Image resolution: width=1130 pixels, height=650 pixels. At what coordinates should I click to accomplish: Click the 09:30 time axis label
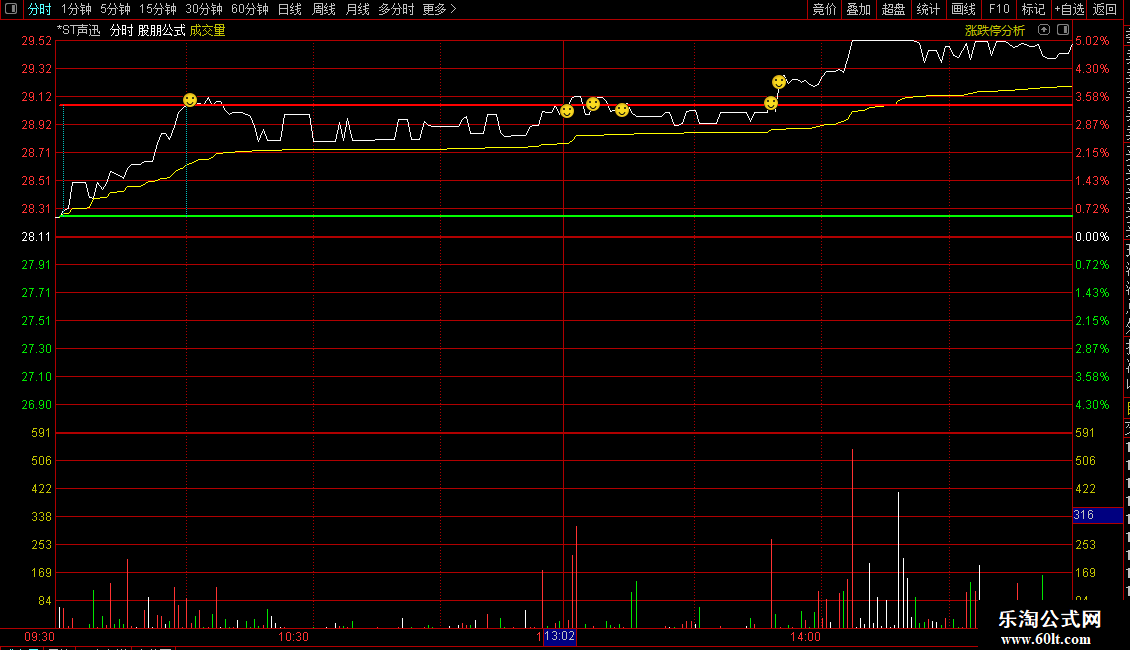40,637
